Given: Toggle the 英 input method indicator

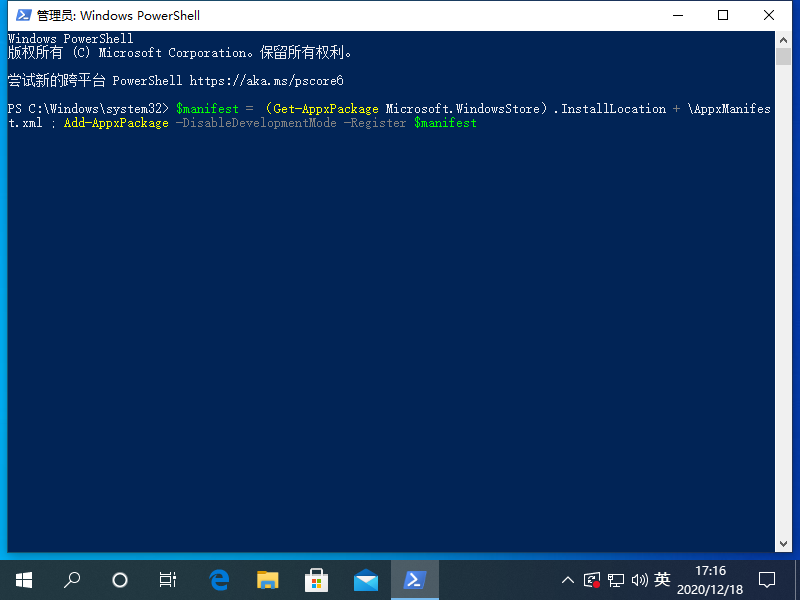Looking at the screenshot, I should pyautogui.click(x=662, y=579).
